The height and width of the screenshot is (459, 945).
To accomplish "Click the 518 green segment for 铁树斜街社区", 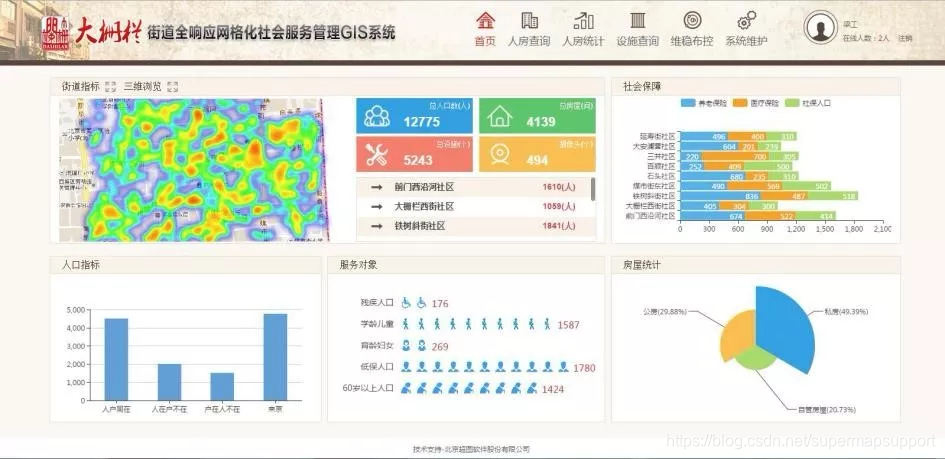I will 833,196.
